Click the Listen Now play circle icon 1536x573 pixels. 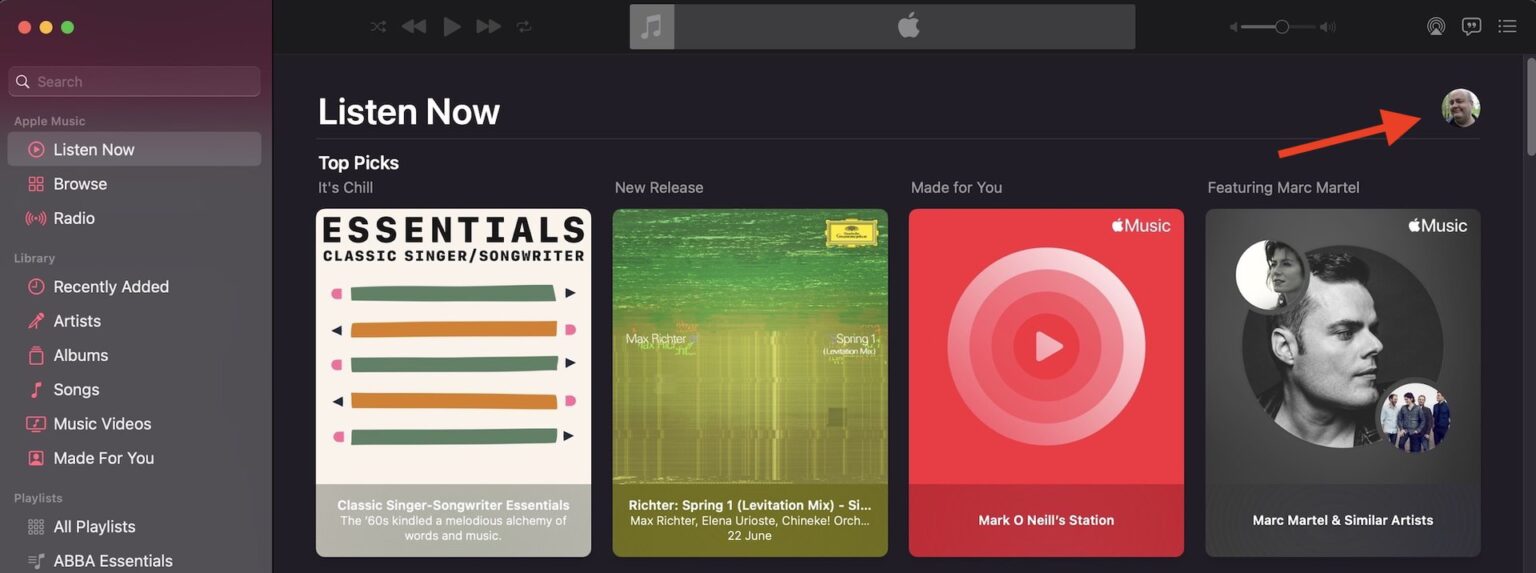pyautogui.click(x=36, y=149)
